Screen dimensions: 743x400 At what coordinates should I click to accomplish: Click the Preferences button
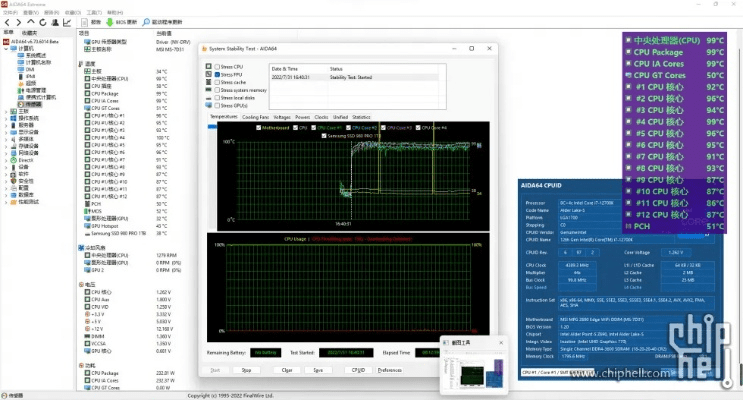(x=390, y=369)
